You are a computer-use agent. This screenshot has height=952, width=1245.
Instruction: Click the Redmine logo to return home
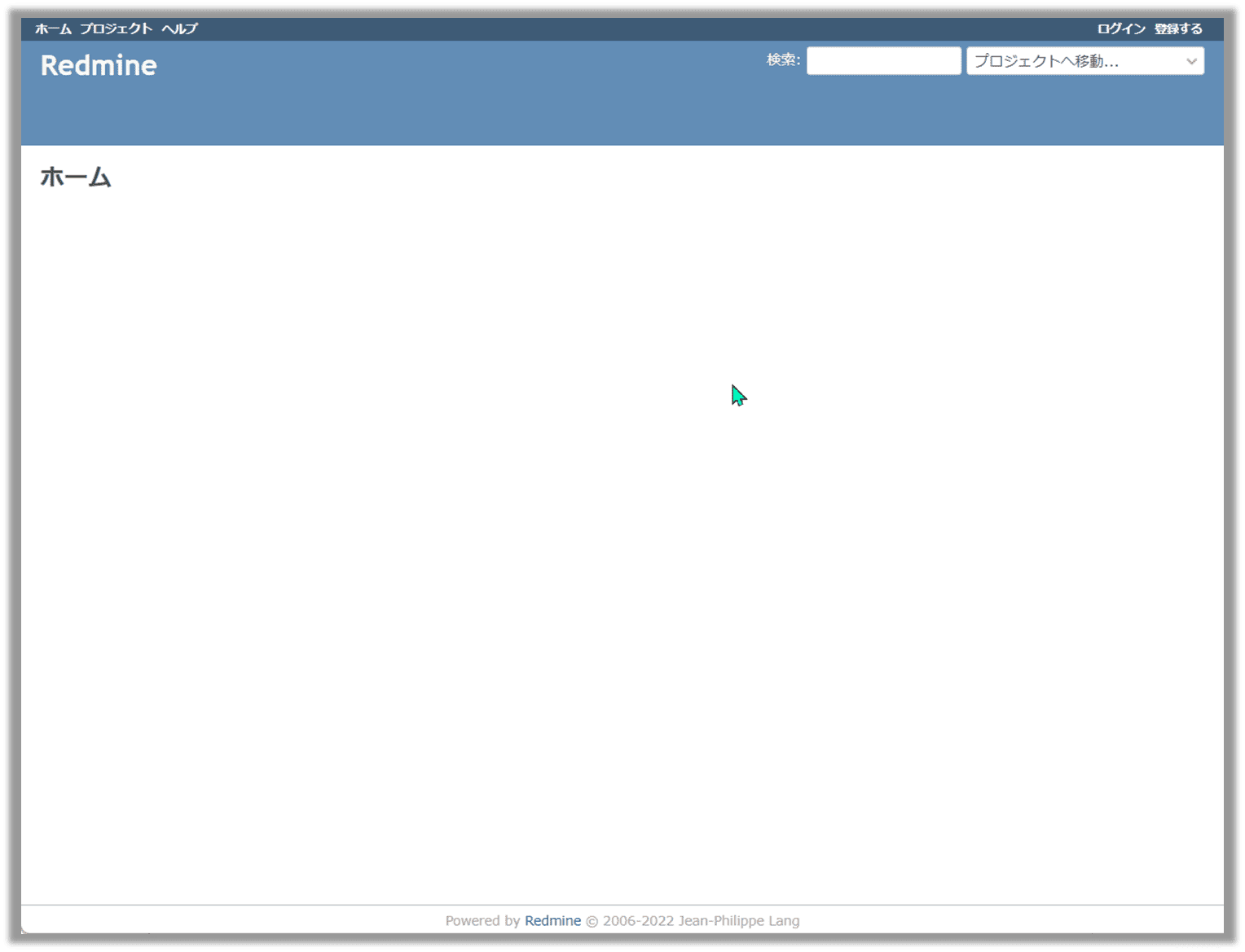(x=98, y=65)
